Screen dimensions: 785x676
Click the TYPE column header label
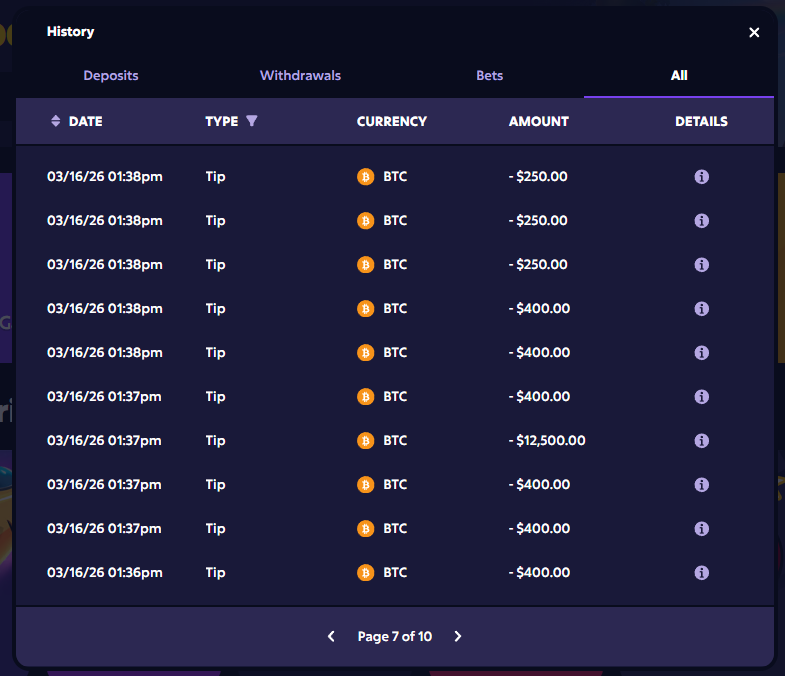pos(222,121)
